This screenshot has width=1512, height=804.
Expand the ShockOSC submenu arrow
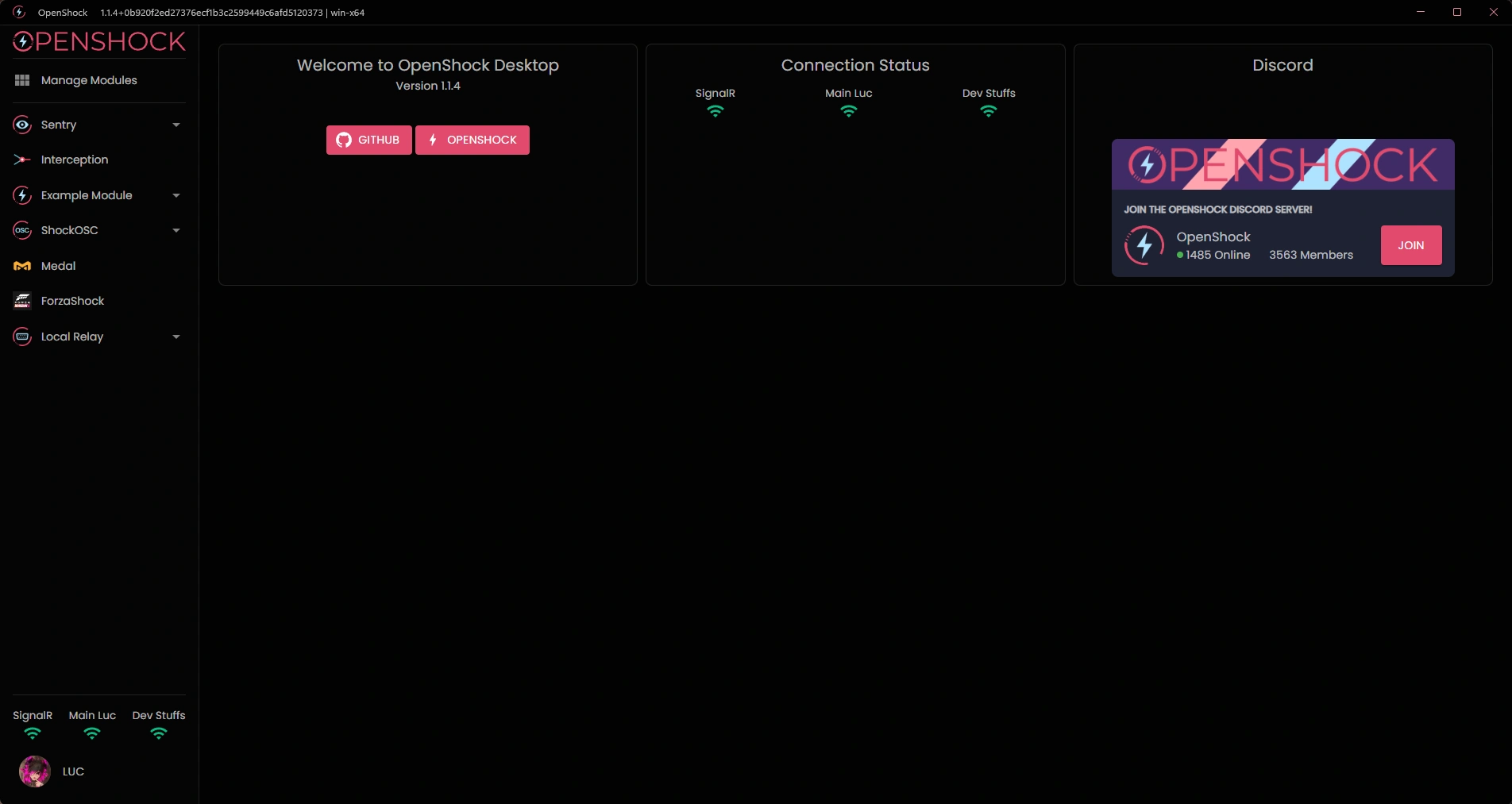[176, 230]
